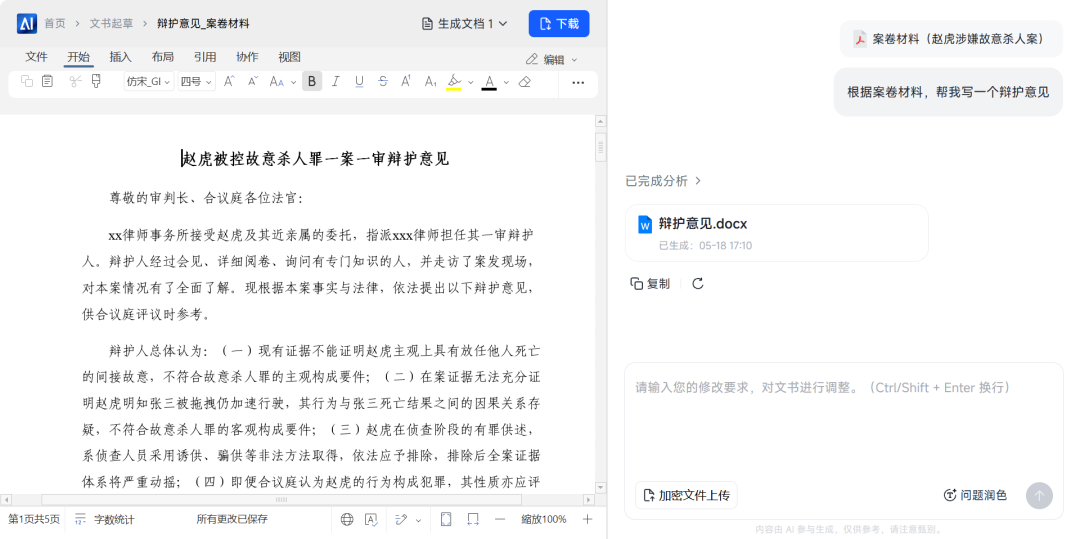Click vertical scrollbar up arrow
1080x539 pixels.
click(x=601, y=122)
